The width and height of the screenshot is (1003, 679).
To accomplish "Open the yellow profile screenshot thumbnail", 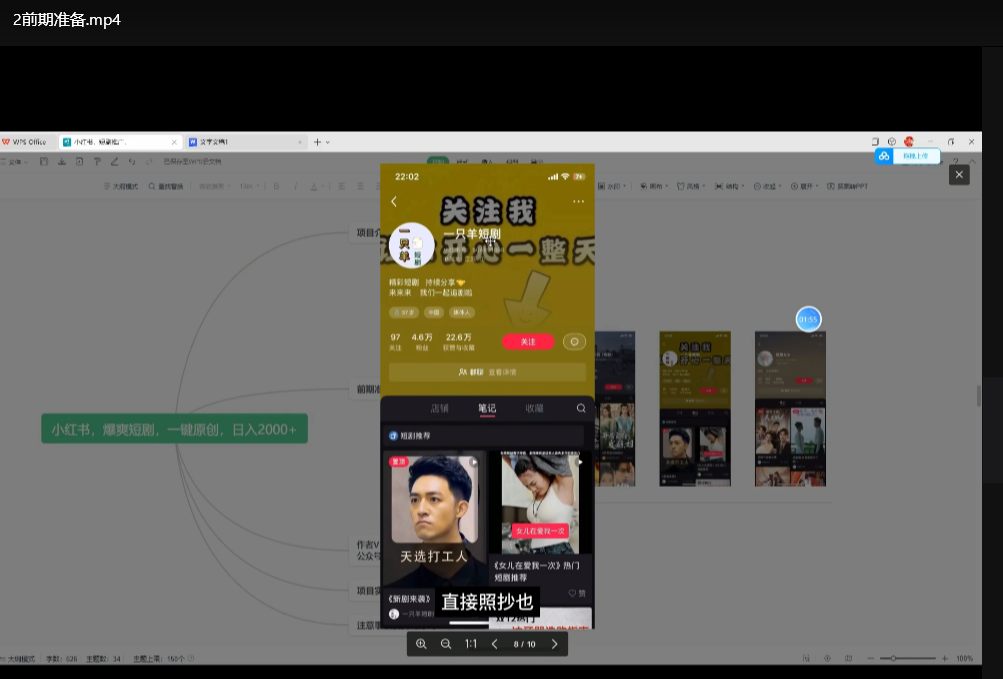I will 695,409.
